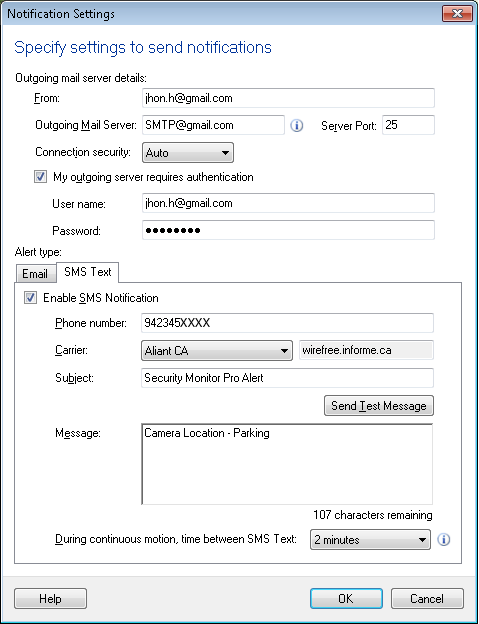Uncheck outgoing server requires authentication
Screen dimensions: 479x624
(41, 177)
